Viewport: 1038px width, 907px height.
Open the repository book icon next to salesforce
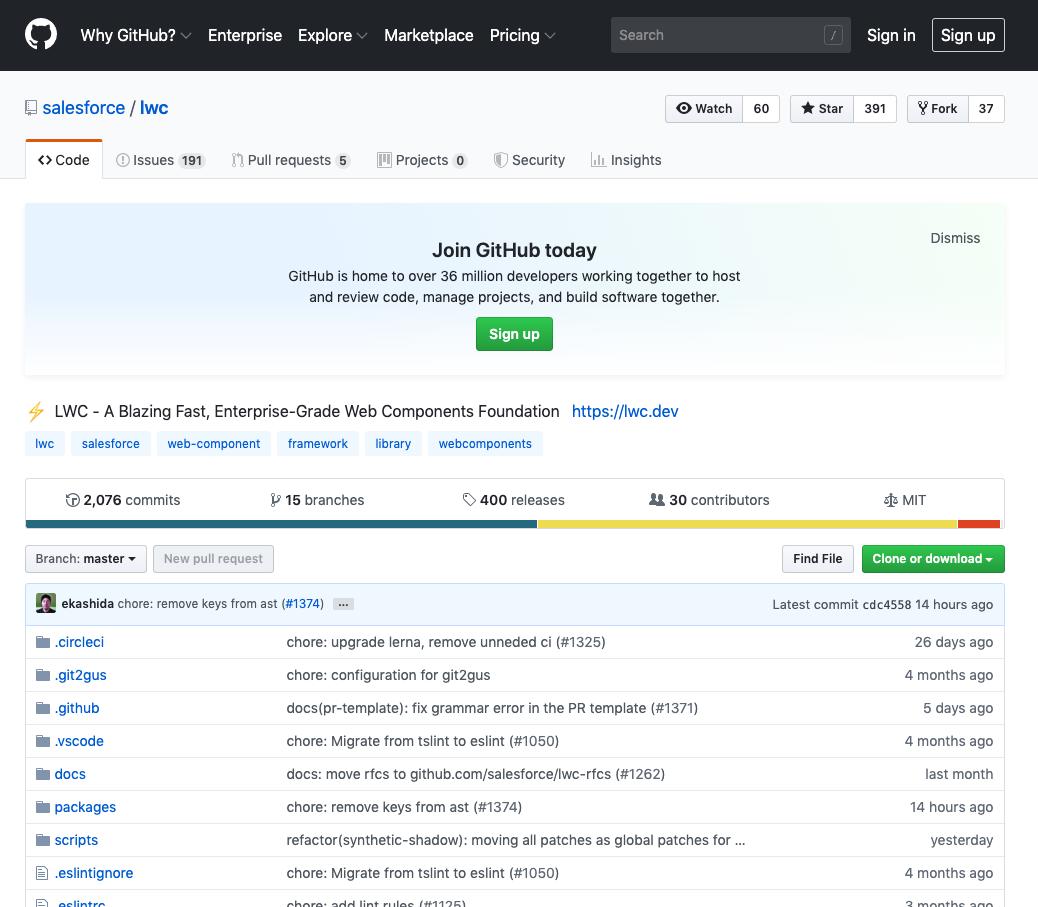click(31, 107)
